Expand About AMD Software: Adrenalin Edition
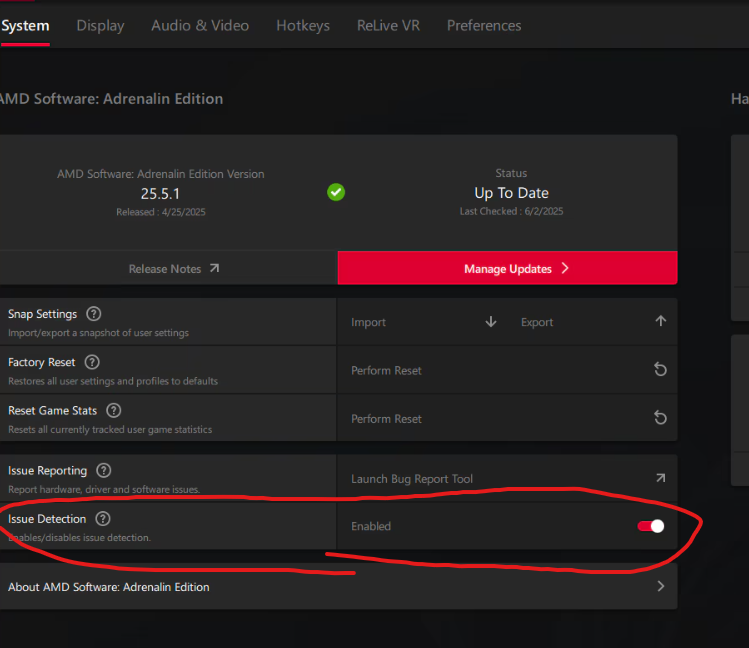The height and width of the screenshot is (648, 749). (338, 586)
